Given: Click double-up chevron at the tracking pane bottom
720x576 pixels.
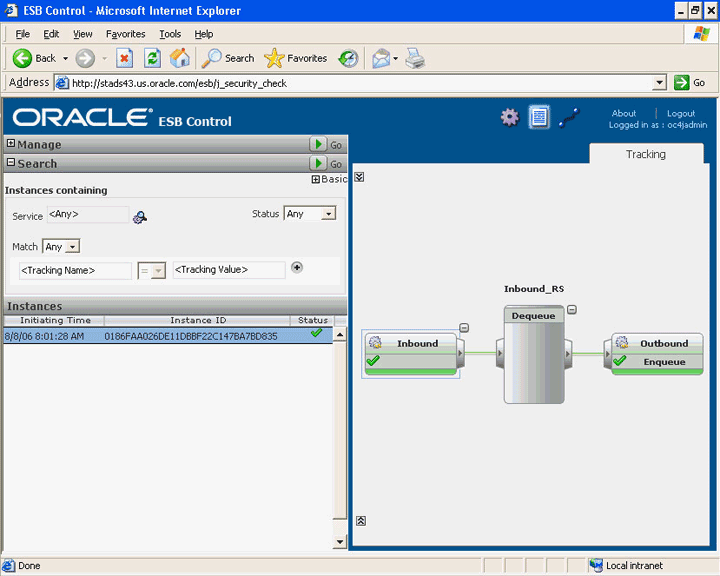Looking at the screenshot, I should 361,521.
